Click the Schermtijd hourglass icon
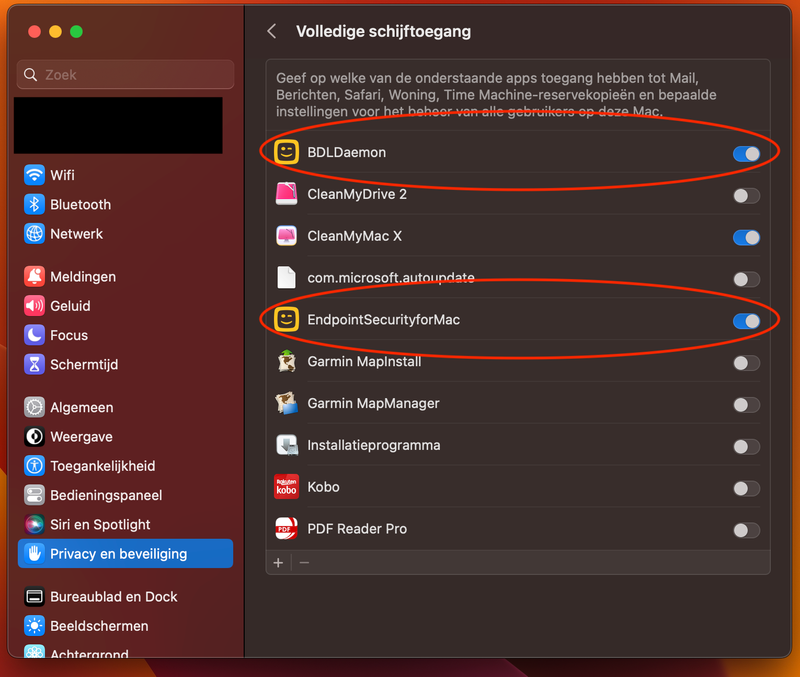The height and width of the screenshot is (677, 800). pos(35,364)
